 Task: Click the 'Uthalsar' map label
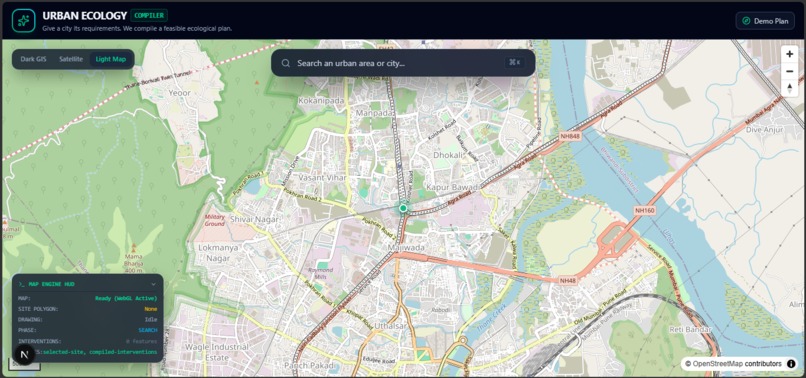click(x=390, y=326)
